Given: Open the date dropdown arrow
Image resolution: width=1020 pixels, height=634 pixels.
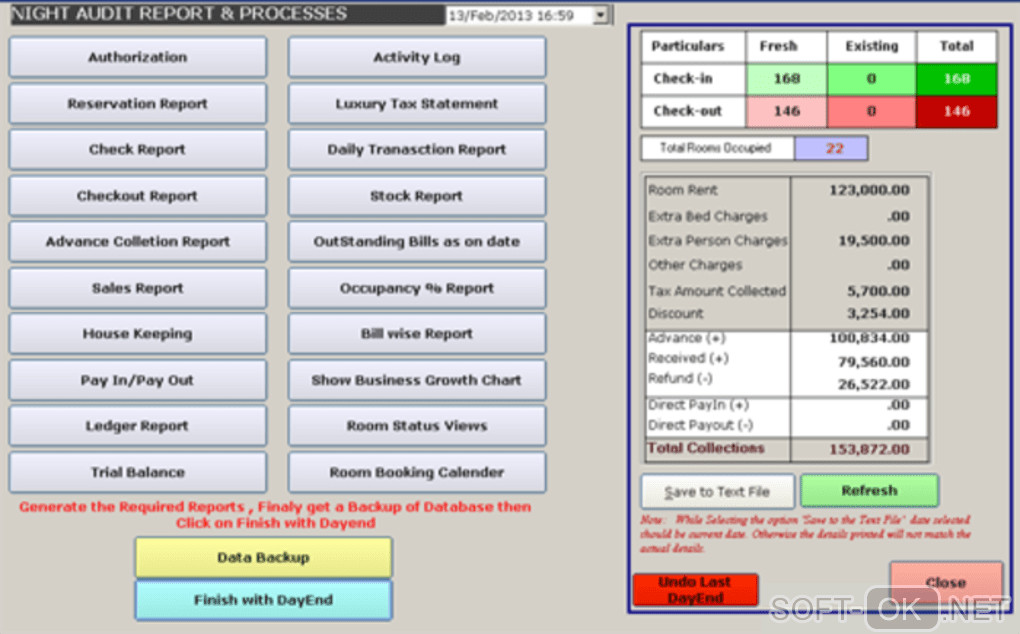Looking at the screenshot, I should (600, 14).
